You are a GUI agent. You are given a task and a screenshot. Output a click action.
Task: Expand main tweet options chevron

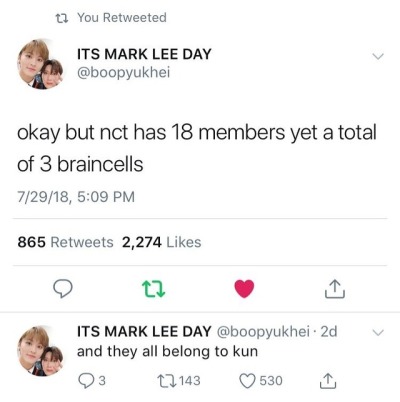pos(378,56)
